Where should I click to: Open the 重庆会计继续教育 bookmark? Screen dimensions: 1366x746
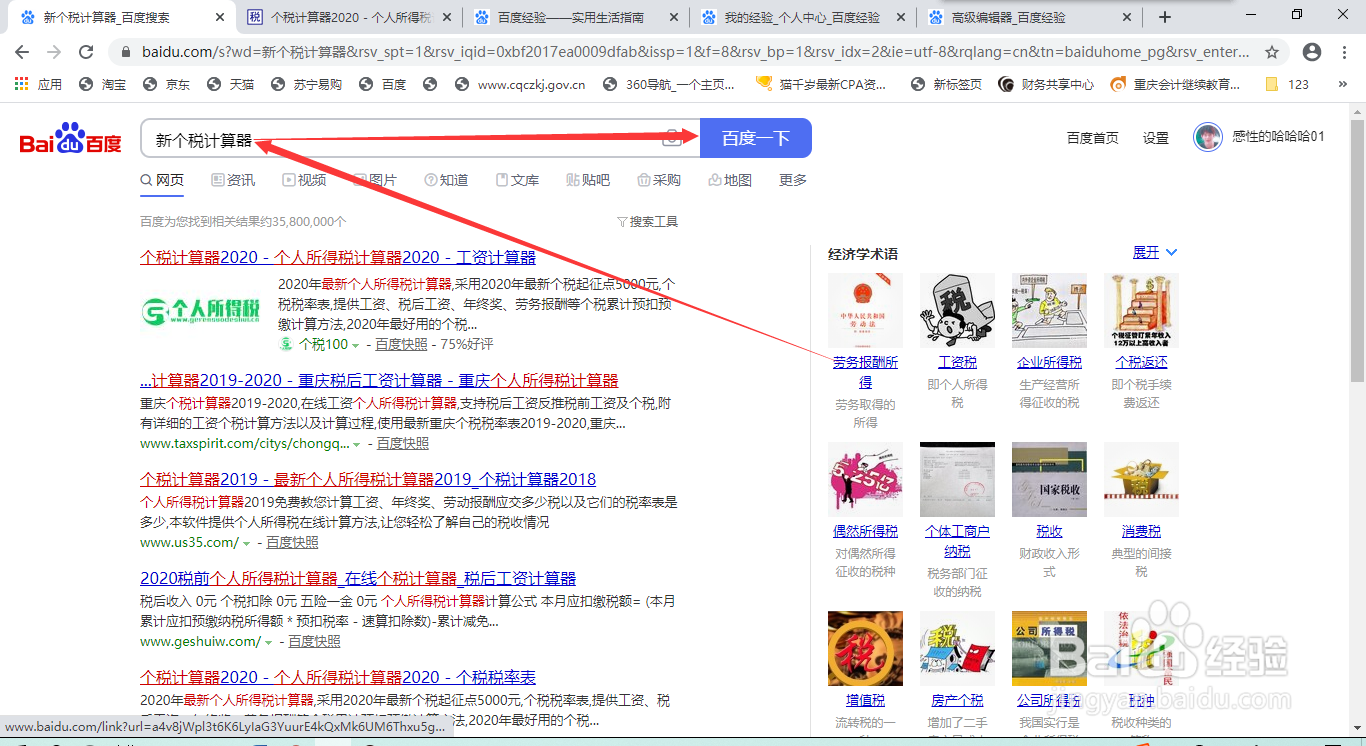tap(1176, 84)
